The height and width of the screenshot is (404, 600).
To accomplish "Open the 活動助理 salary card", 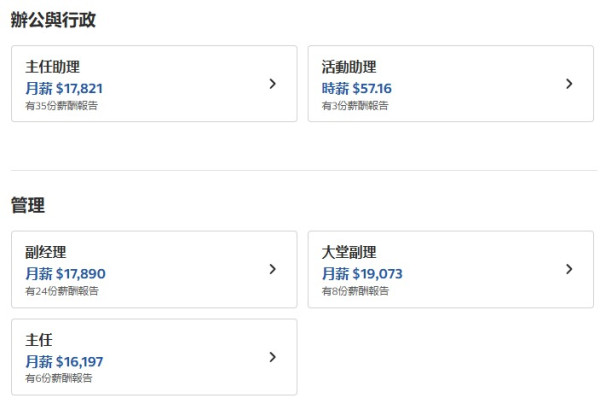I will [x=451, y=84].
